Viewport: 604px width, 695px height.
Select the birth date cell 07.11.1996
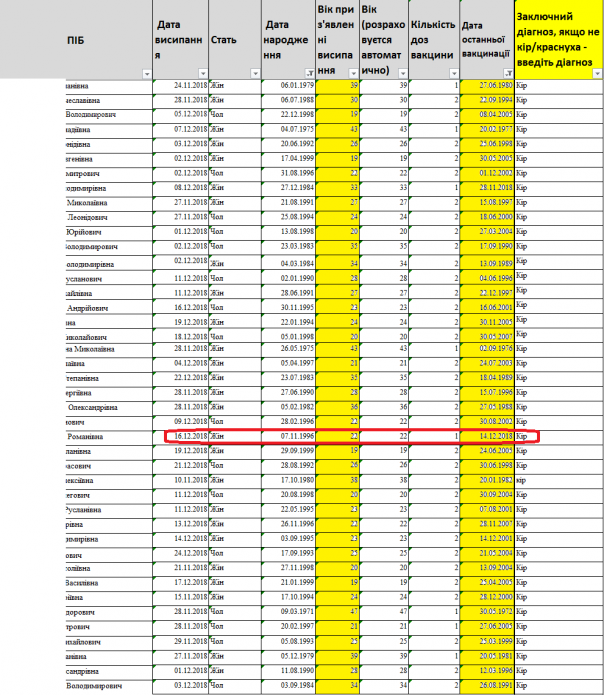click(x=289, y=437)
